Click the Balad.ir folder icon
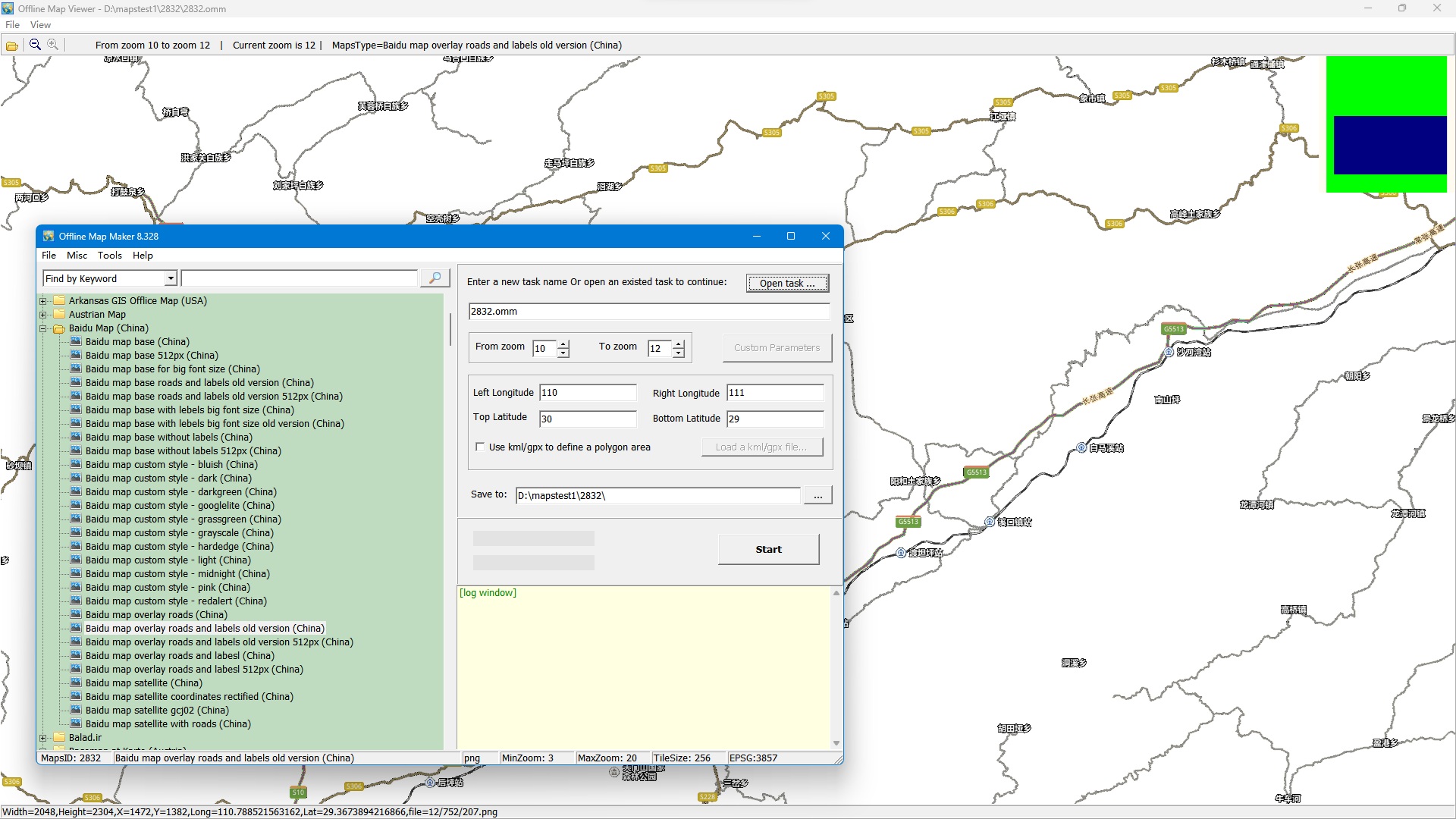Image resolution: width=1456 pixels, height=819 pixels. [x=59, y=737]
